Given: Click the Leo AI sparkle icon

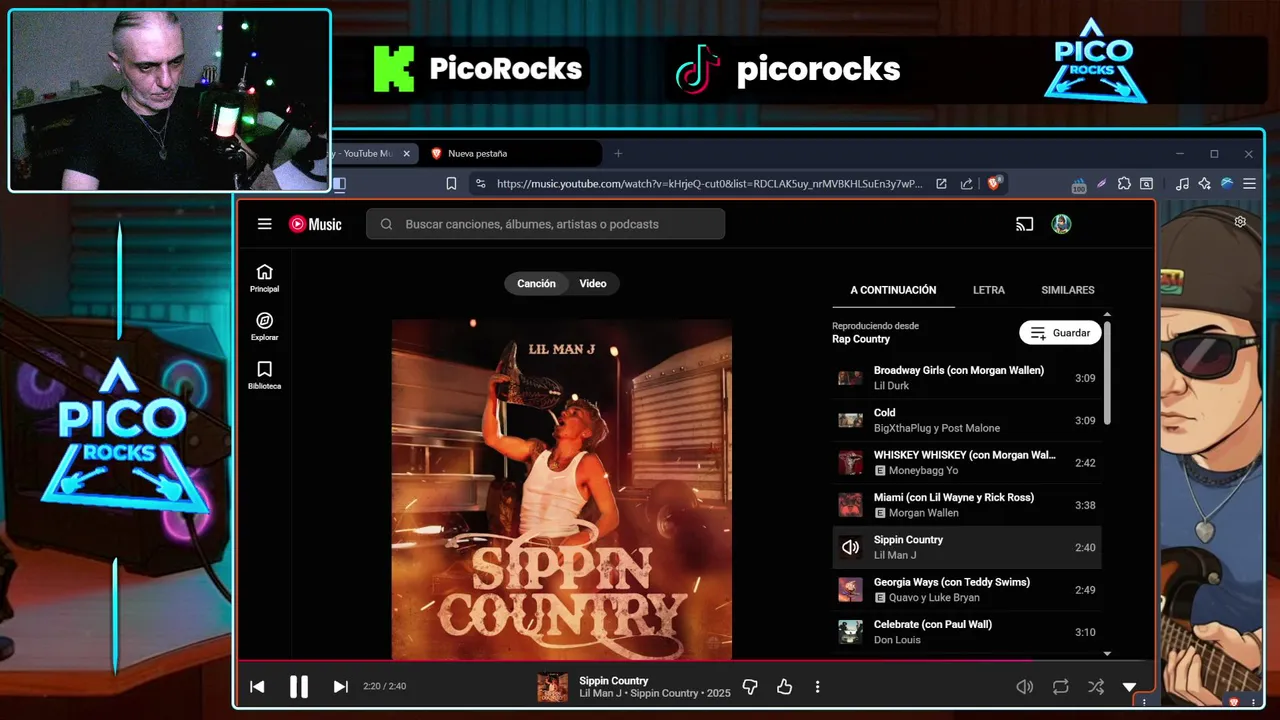Looking at the screenshot, I should [x=1204, y=184].
